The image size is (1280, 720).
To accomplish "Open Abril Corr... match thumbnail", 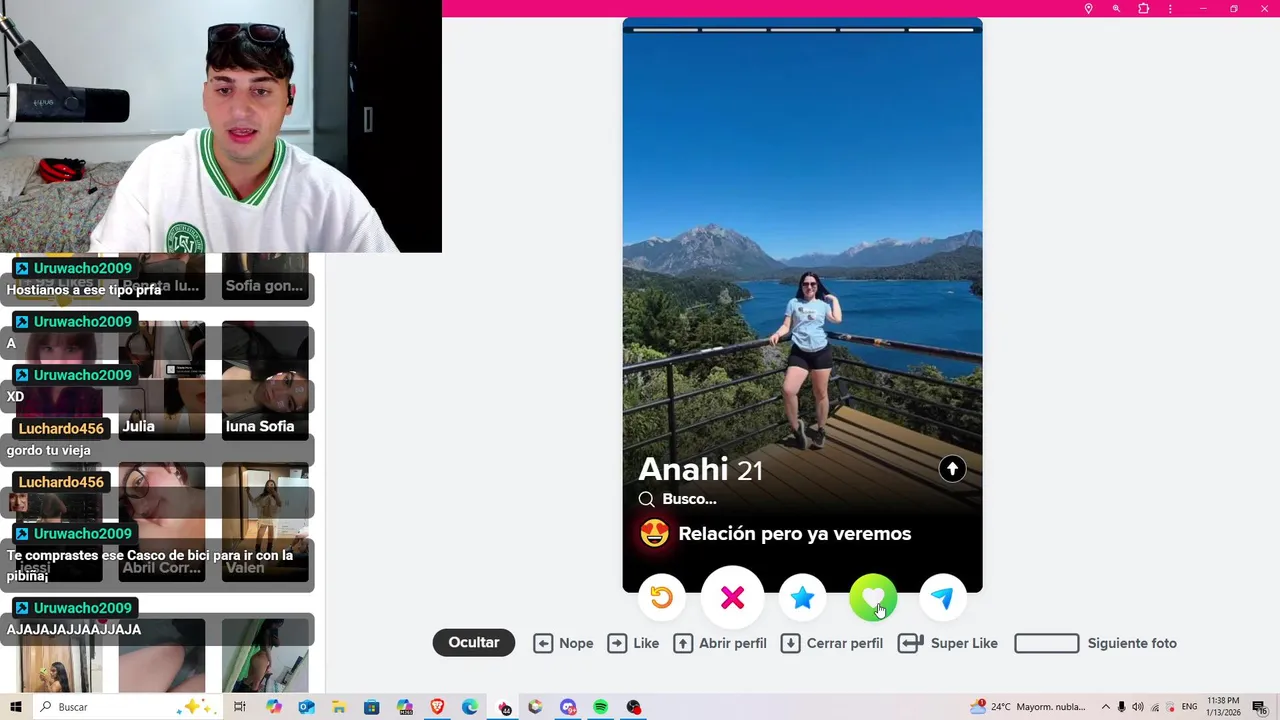I will coord(162,521).
